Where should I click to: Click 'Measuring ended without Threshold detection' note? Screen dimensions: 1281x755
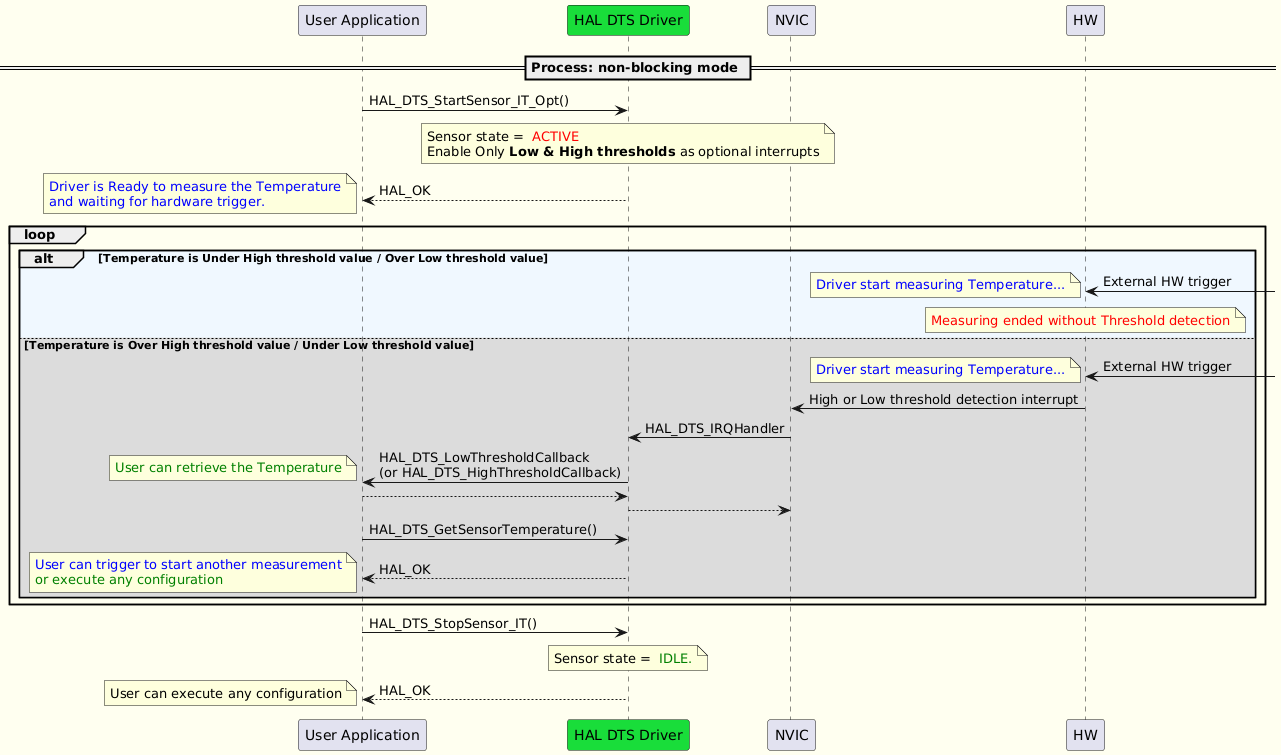[x=1085, y=320]
